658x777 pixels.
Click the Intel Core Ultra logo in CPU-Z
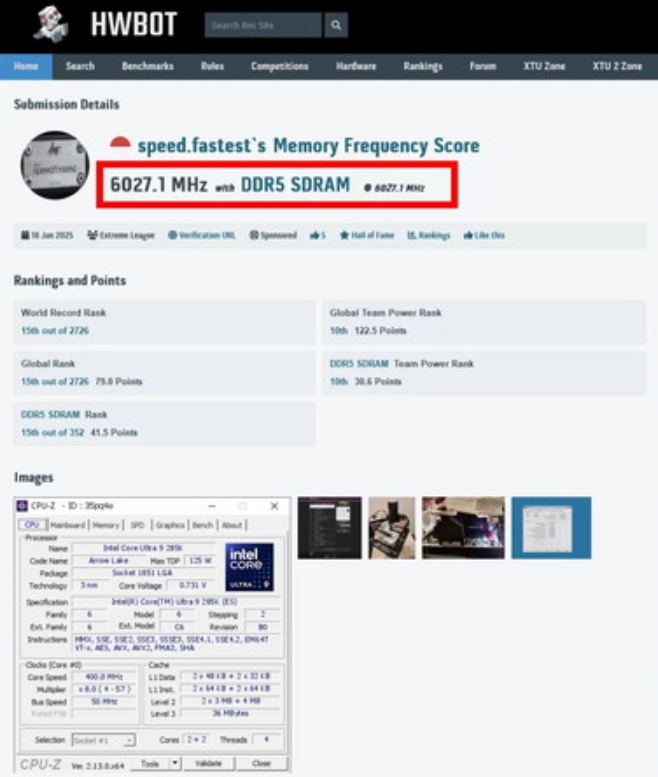(249, 567)
